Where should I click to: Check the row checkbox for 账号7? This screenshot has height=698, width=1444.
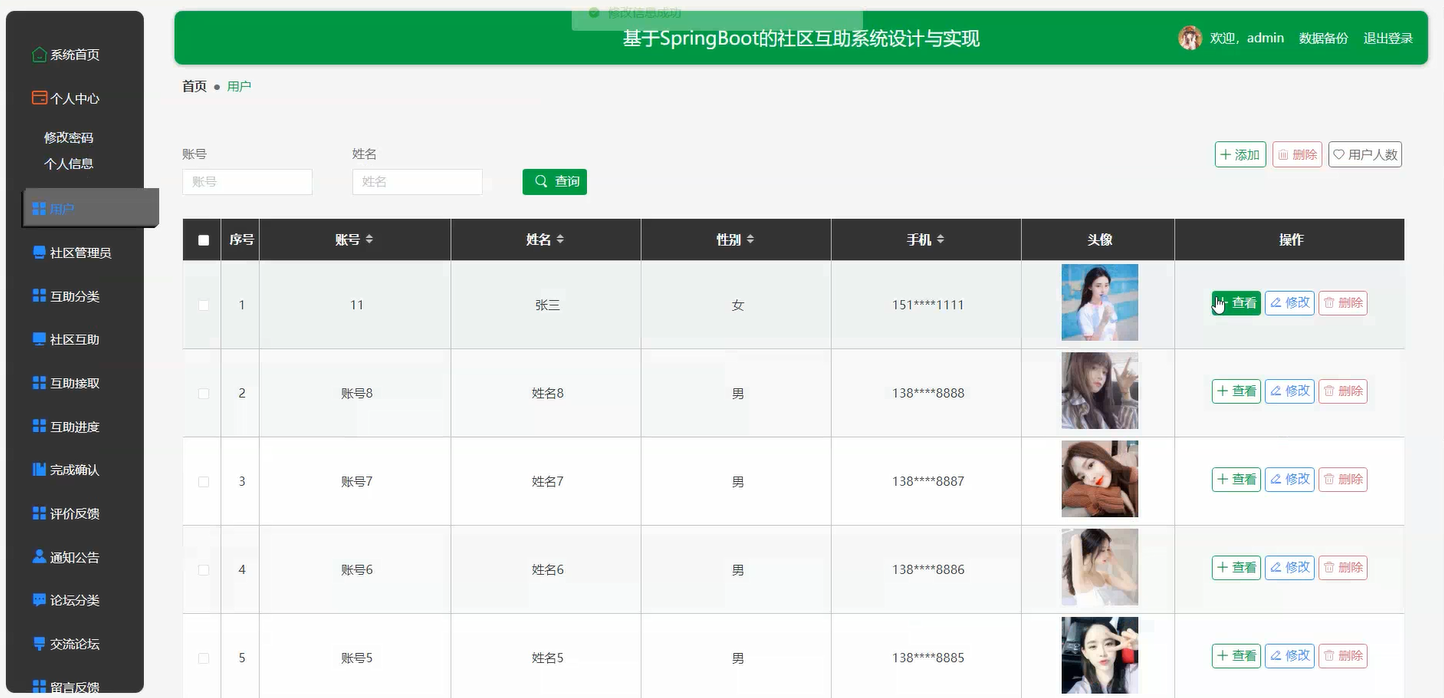click(x=204, y=481)
